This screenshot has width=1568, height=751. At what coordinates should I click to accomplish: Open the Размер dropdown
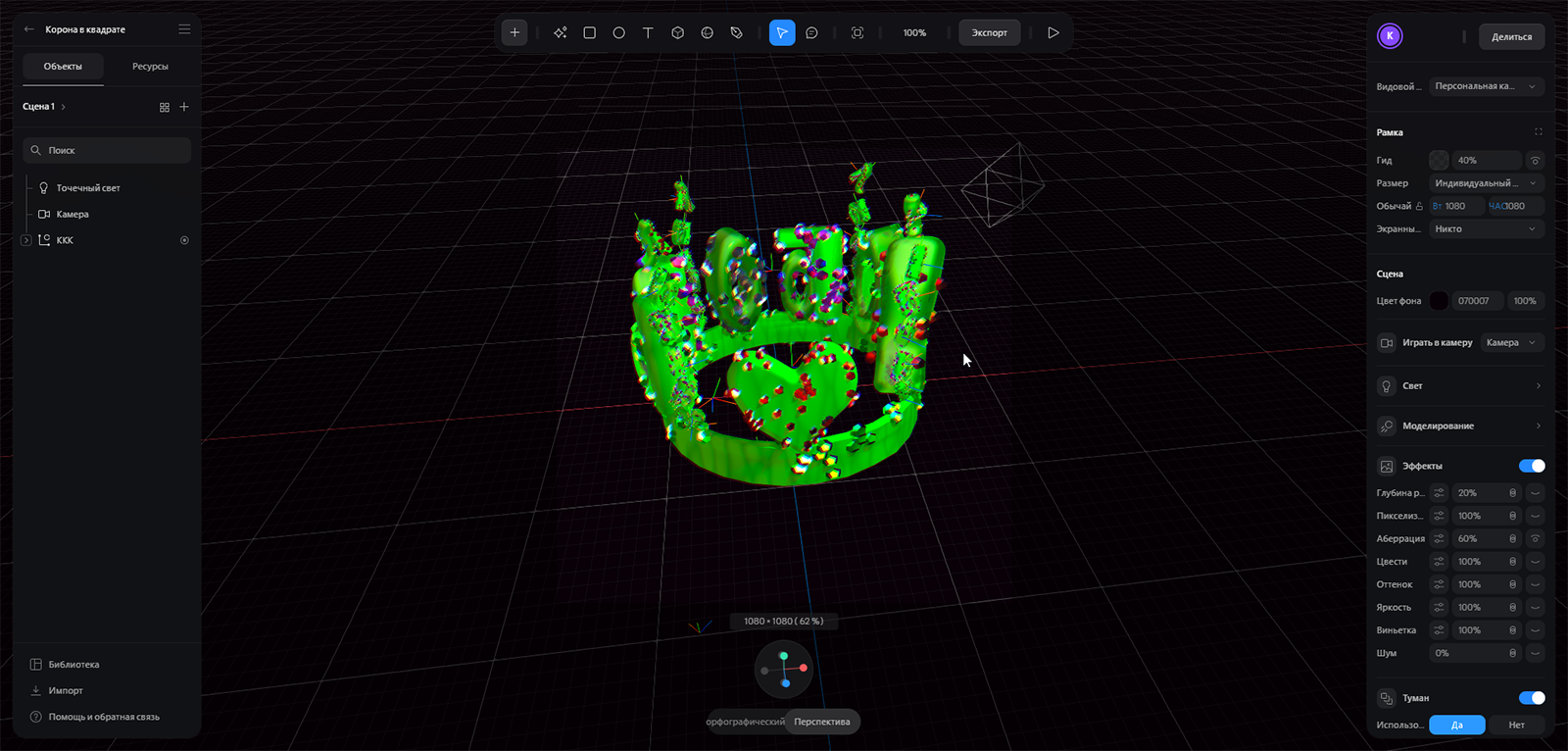pos(1486,183)
